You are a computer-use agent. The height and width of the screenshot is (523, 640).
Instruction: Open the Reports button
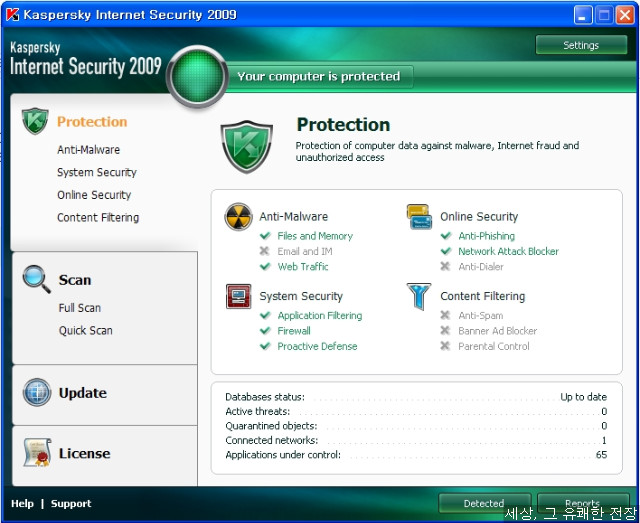click(x=583, y=503)
